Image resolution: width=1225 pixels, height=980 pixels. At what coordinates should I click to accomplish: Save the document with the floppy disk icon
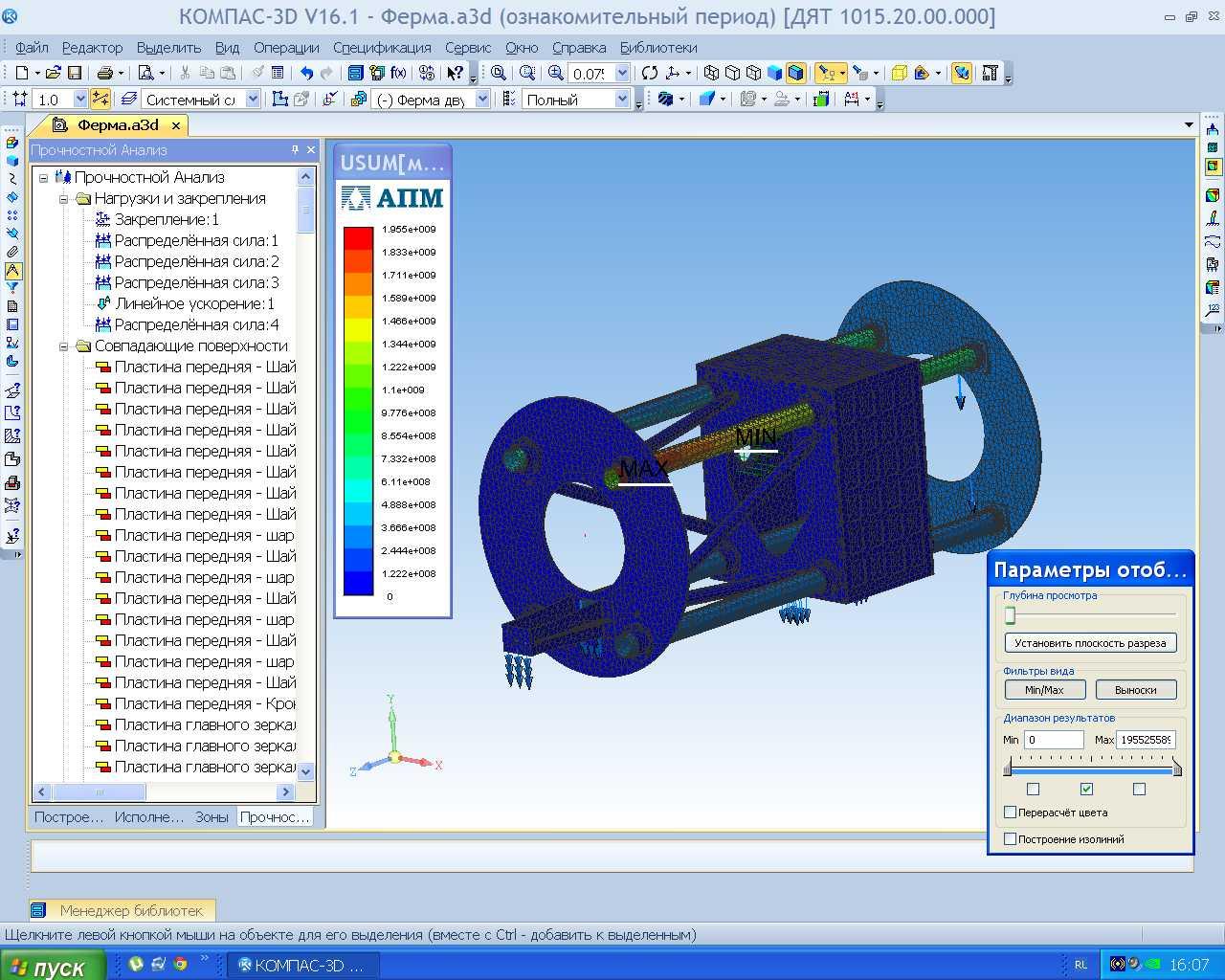(74, 73)
